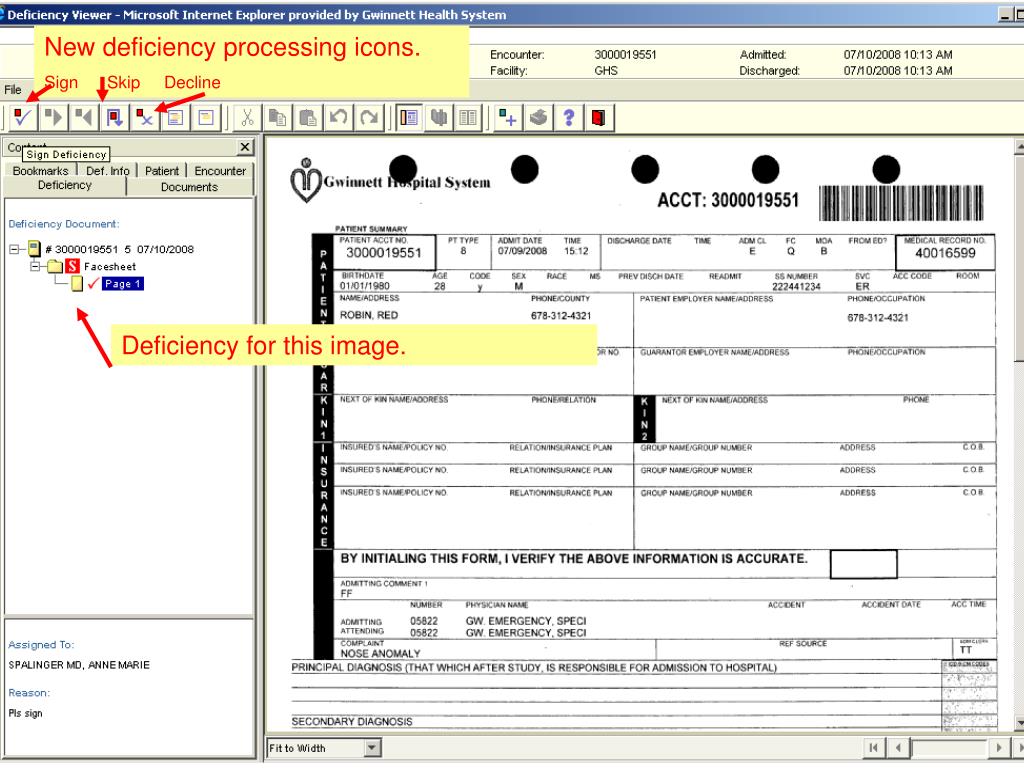Viewport: 1024px width, 768px height.
Task: Click the second note icon before scissors
Action: pyautogui.click(x=206, y=118)
